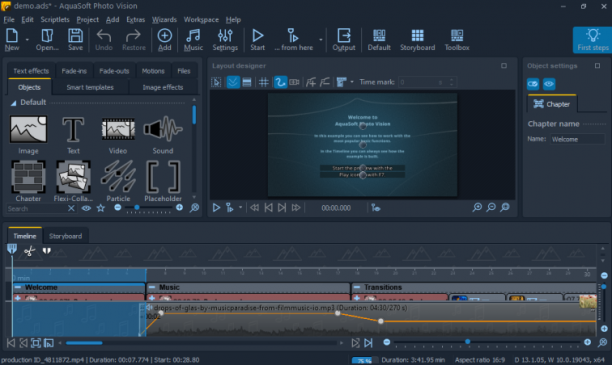Save the project using Save icon

pyautogui.click(x=75, y=39)
